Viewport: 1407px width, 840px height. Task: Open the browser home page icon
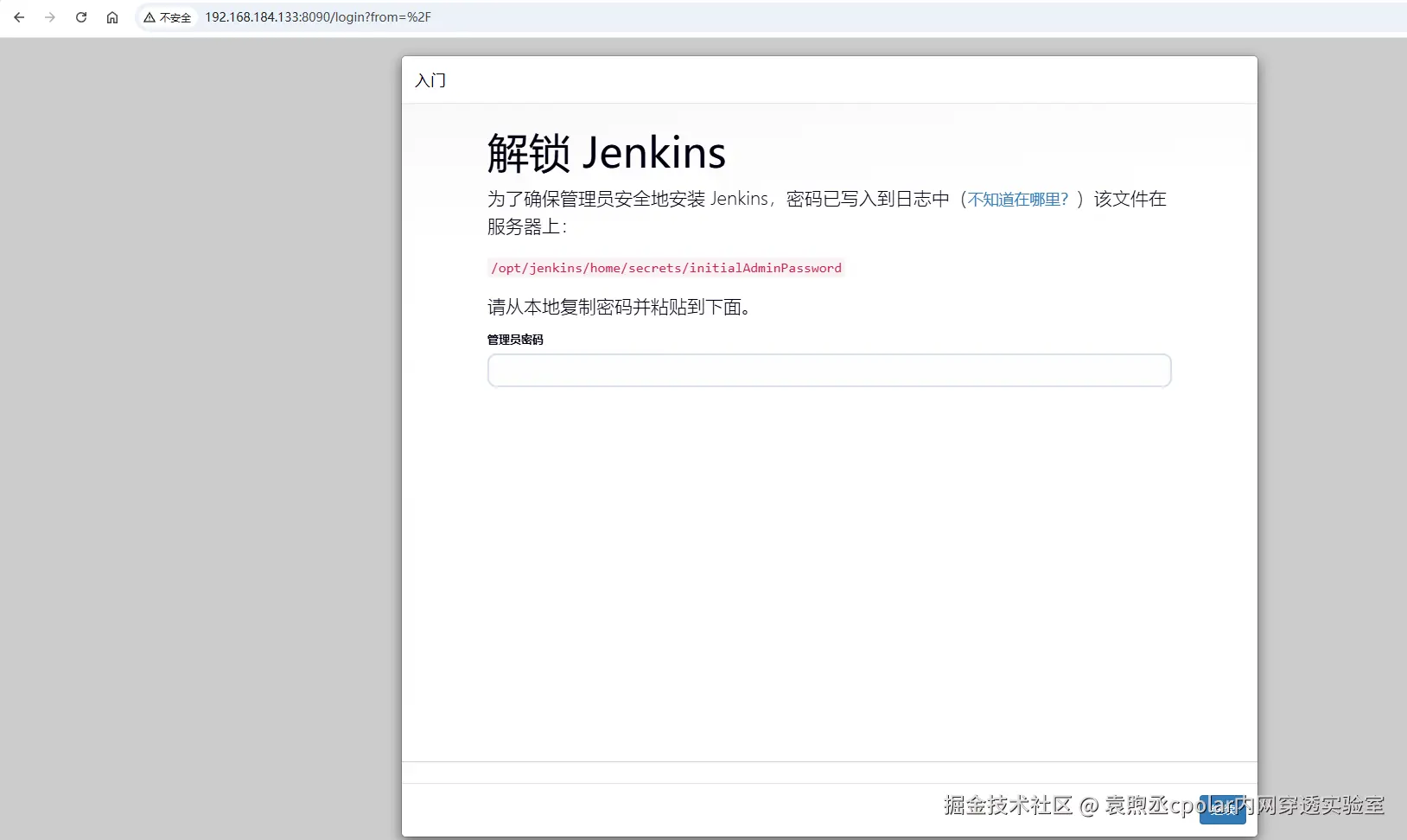(x=112, y=17)
